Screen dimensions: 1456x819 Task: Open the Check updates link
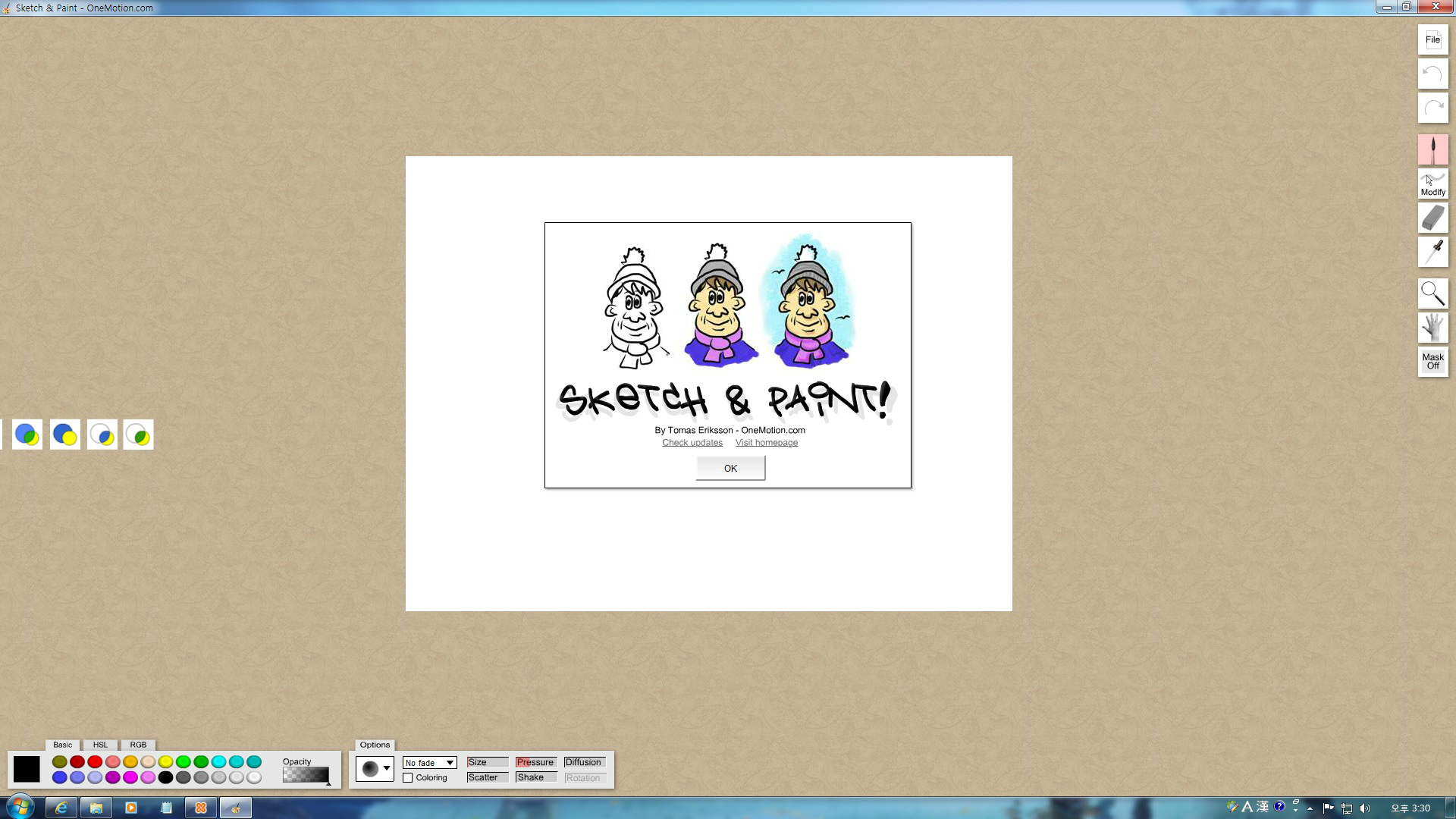[692, 443]
